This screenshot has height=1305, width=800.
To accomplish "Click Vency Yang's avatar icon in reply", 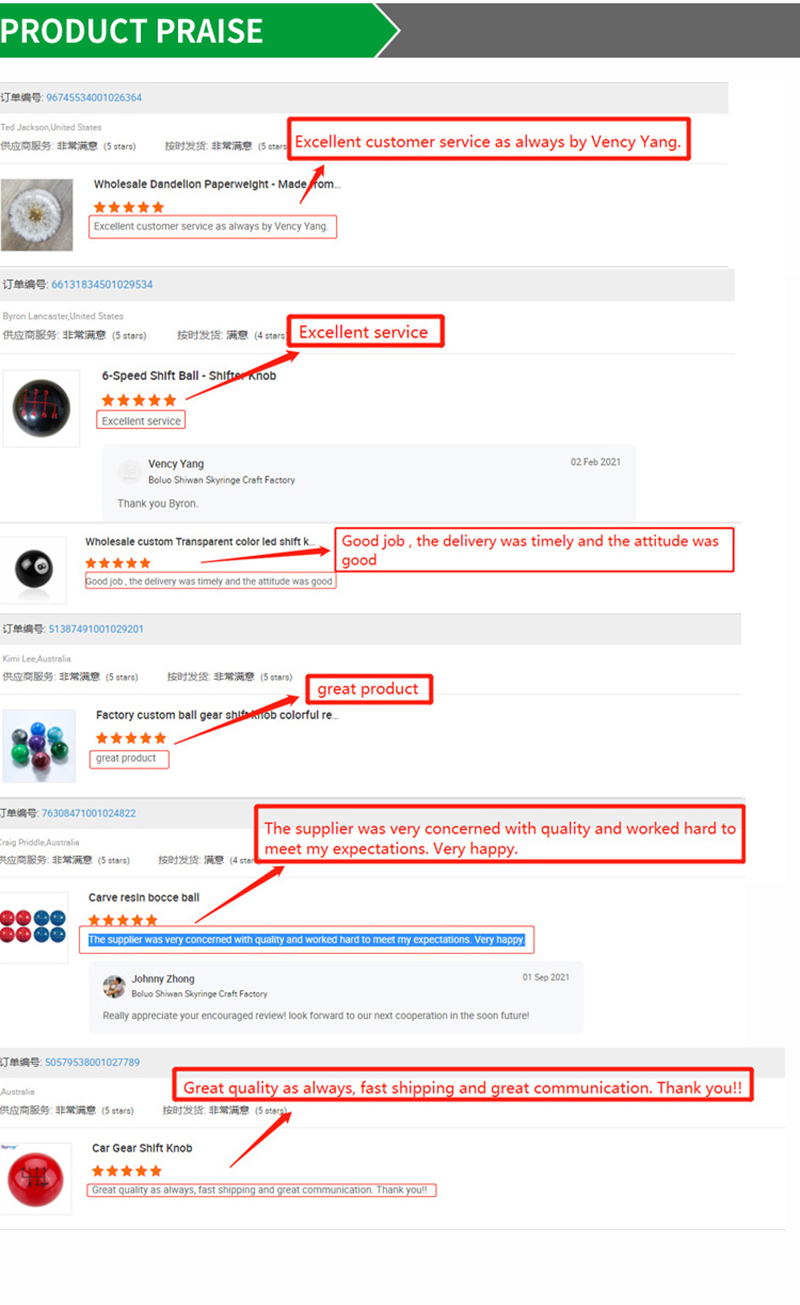I will pyautogui.click(x=129, y=471).
